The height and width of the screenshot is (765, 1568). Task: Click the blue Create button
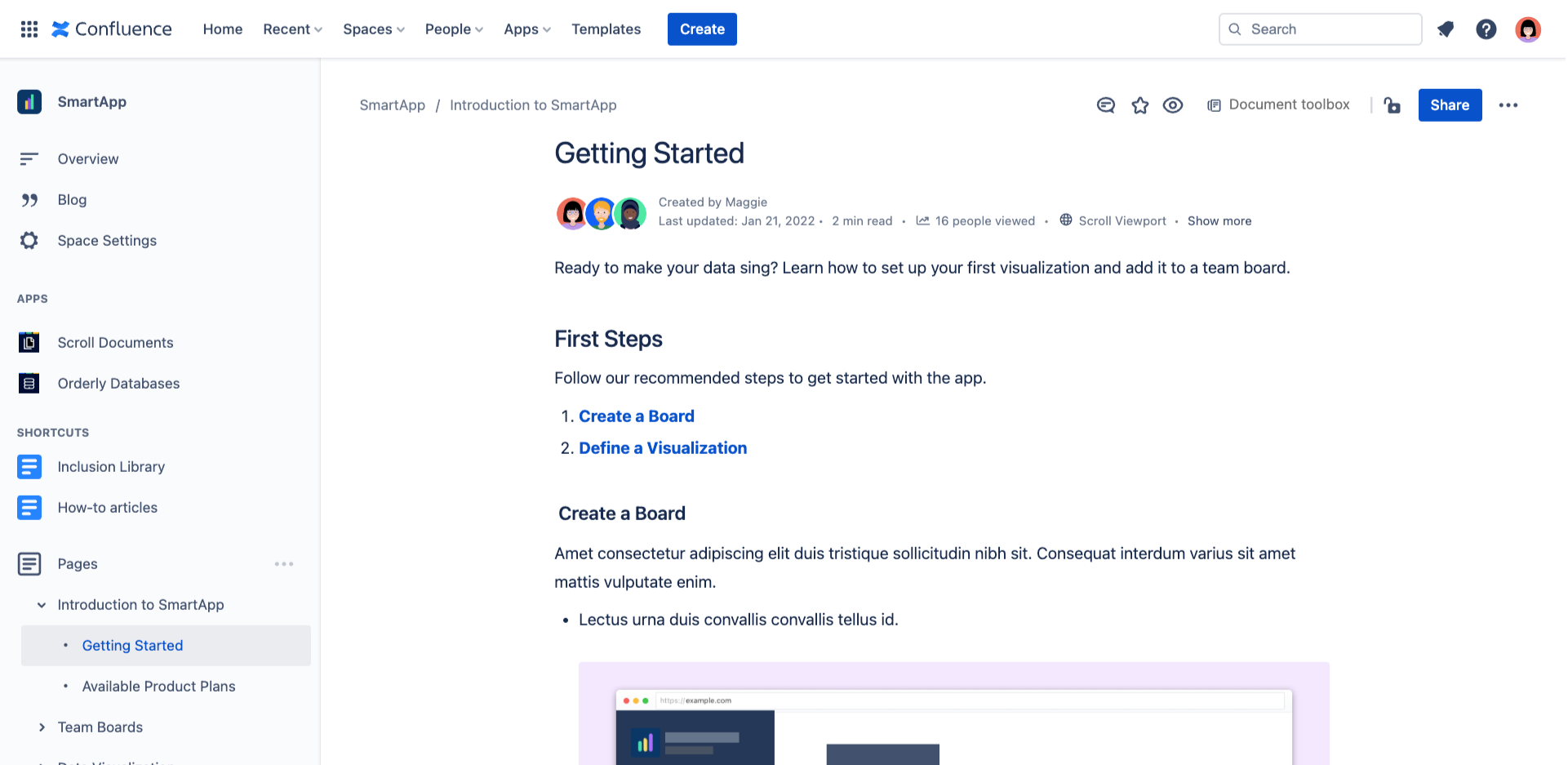pyautogui.click(x=701, y=29)
